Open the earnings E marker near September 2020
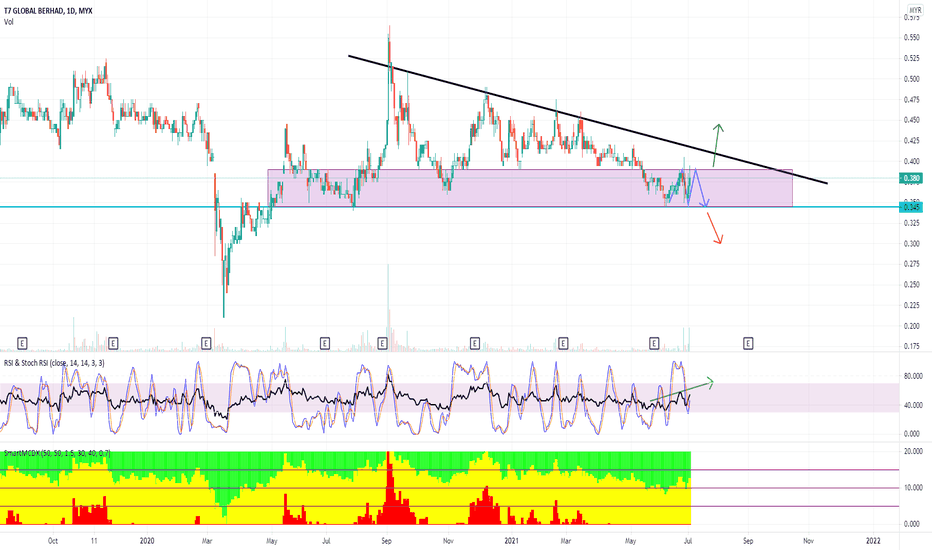 click(382, 343)
